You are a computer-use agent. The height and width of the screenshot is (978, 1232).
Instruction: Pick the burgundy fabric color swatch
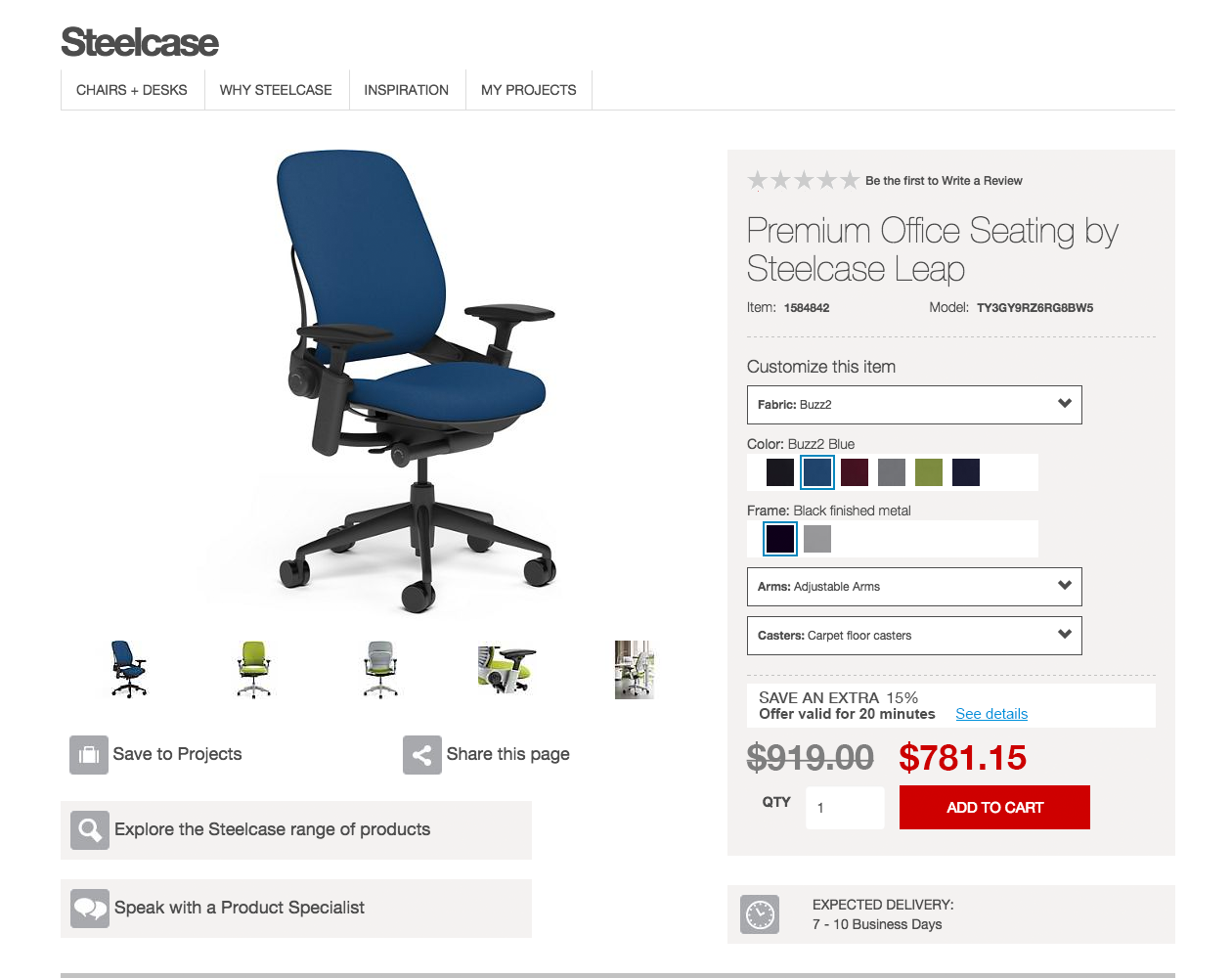[855, 472]
